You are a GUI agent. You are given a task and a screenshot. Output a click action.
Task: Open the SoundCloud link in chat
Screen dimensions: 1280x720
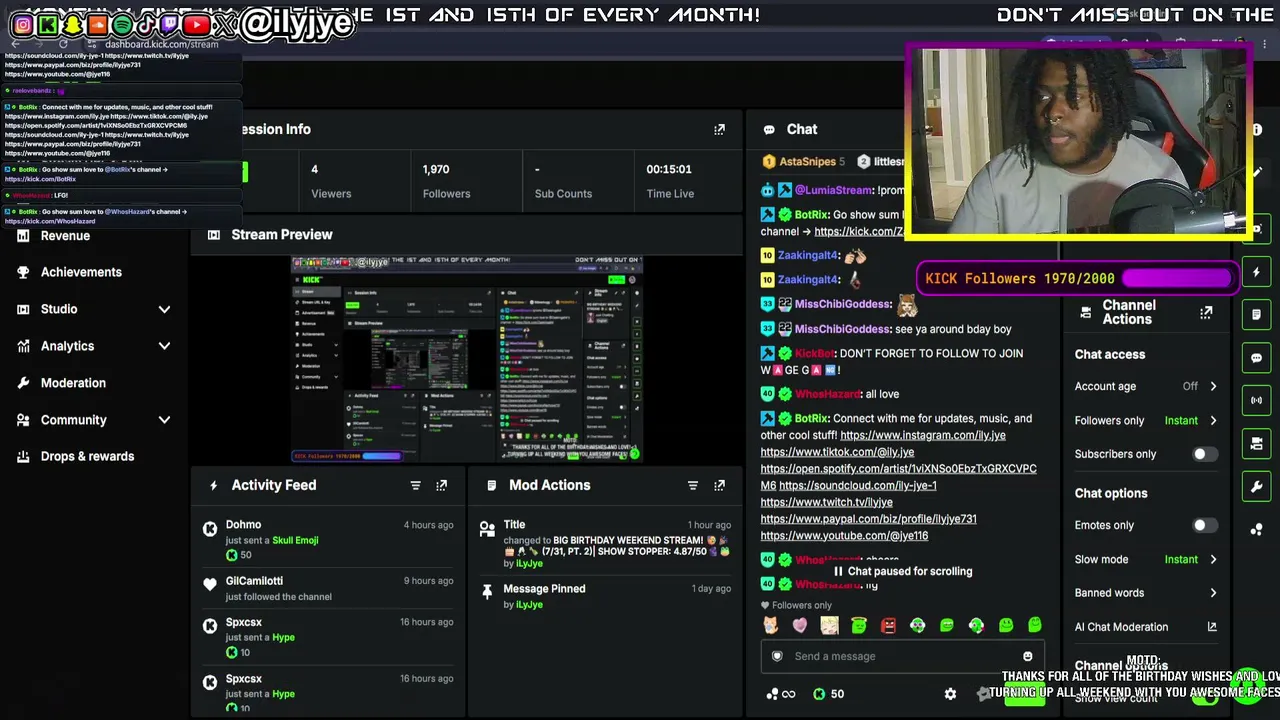(858, 485)
